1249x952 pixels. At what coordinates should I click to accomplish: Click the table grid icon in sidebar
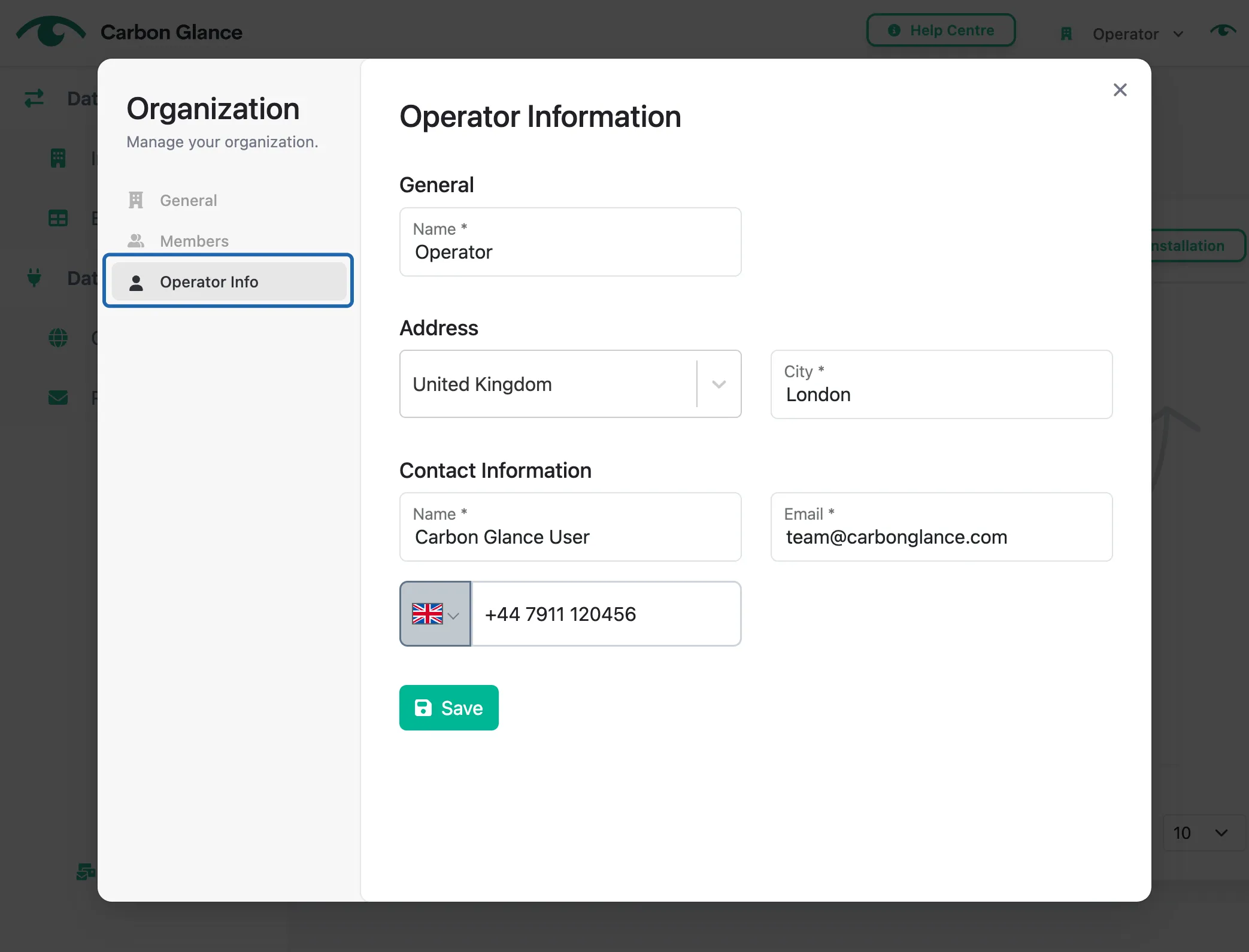click(x=58, y=218)
